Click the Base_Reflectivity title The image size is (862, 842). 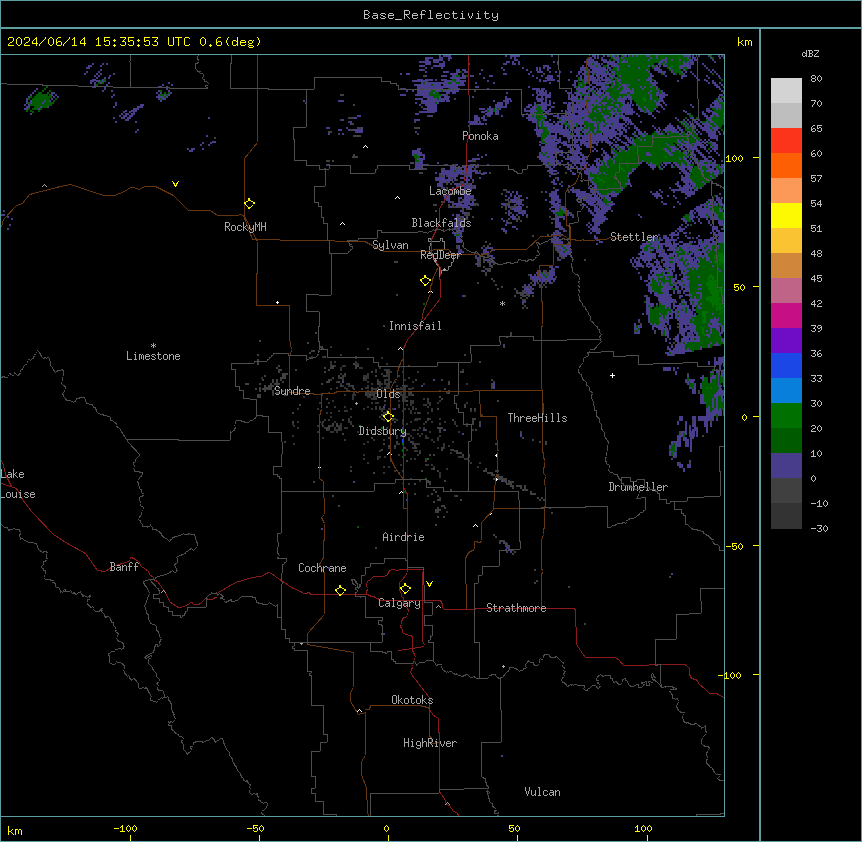[431, 15]
